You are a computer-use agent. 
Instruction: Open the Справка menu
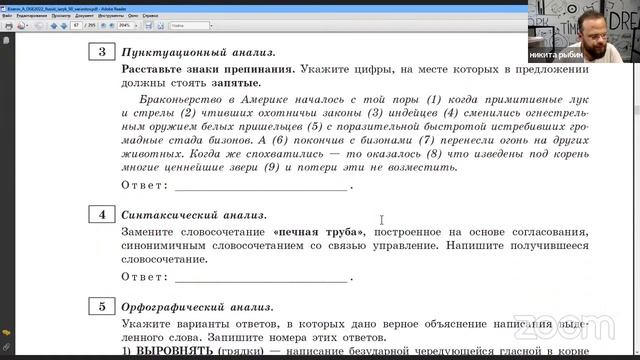pyautogui.click(x=150, y=16)
